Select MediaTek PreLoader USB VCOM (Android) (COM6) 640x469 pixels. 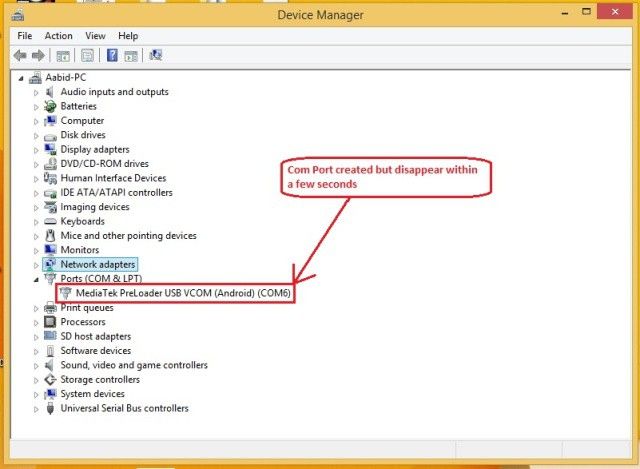[183, 293]
